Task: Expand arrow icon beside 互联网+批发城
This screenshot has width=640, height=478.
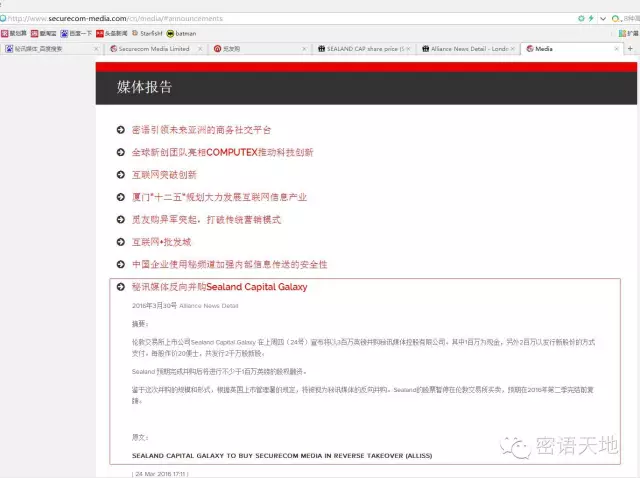Action: click(x=120, y=242)
